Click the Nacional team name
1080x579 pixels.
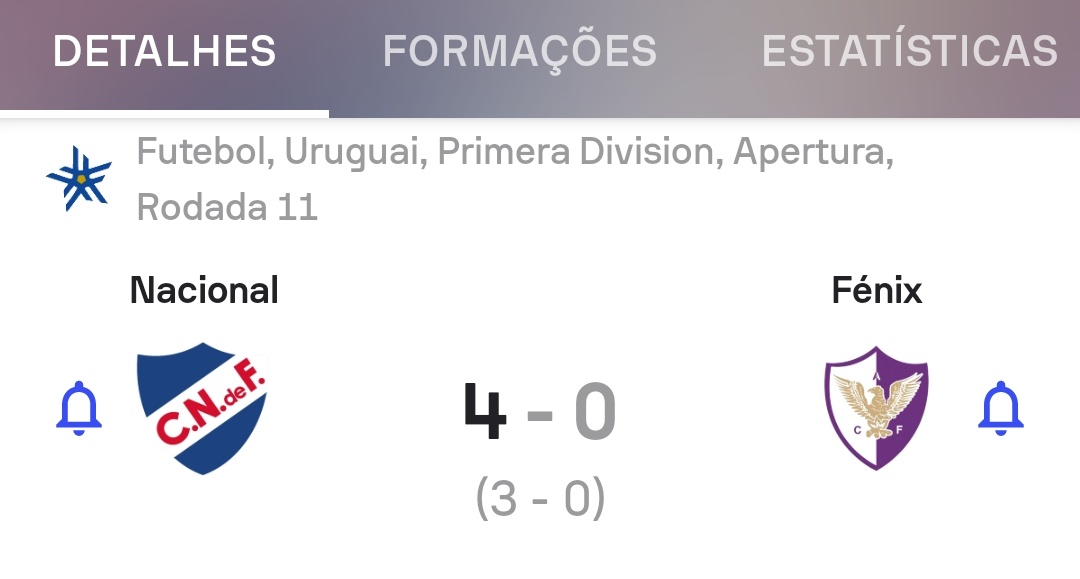pyautogui.click(x=204, y=290)
